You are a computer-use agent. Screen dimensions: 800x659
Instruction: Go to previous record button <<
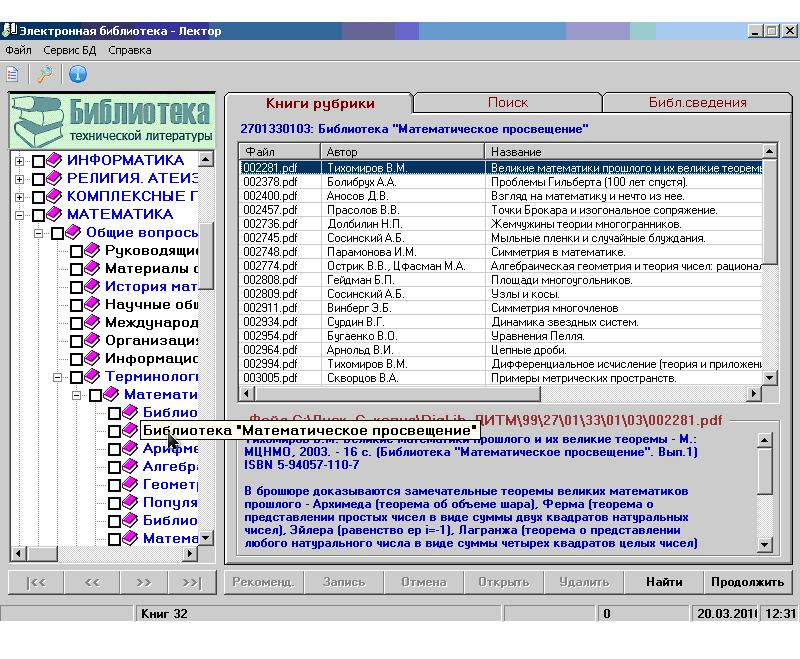point(92,582)
